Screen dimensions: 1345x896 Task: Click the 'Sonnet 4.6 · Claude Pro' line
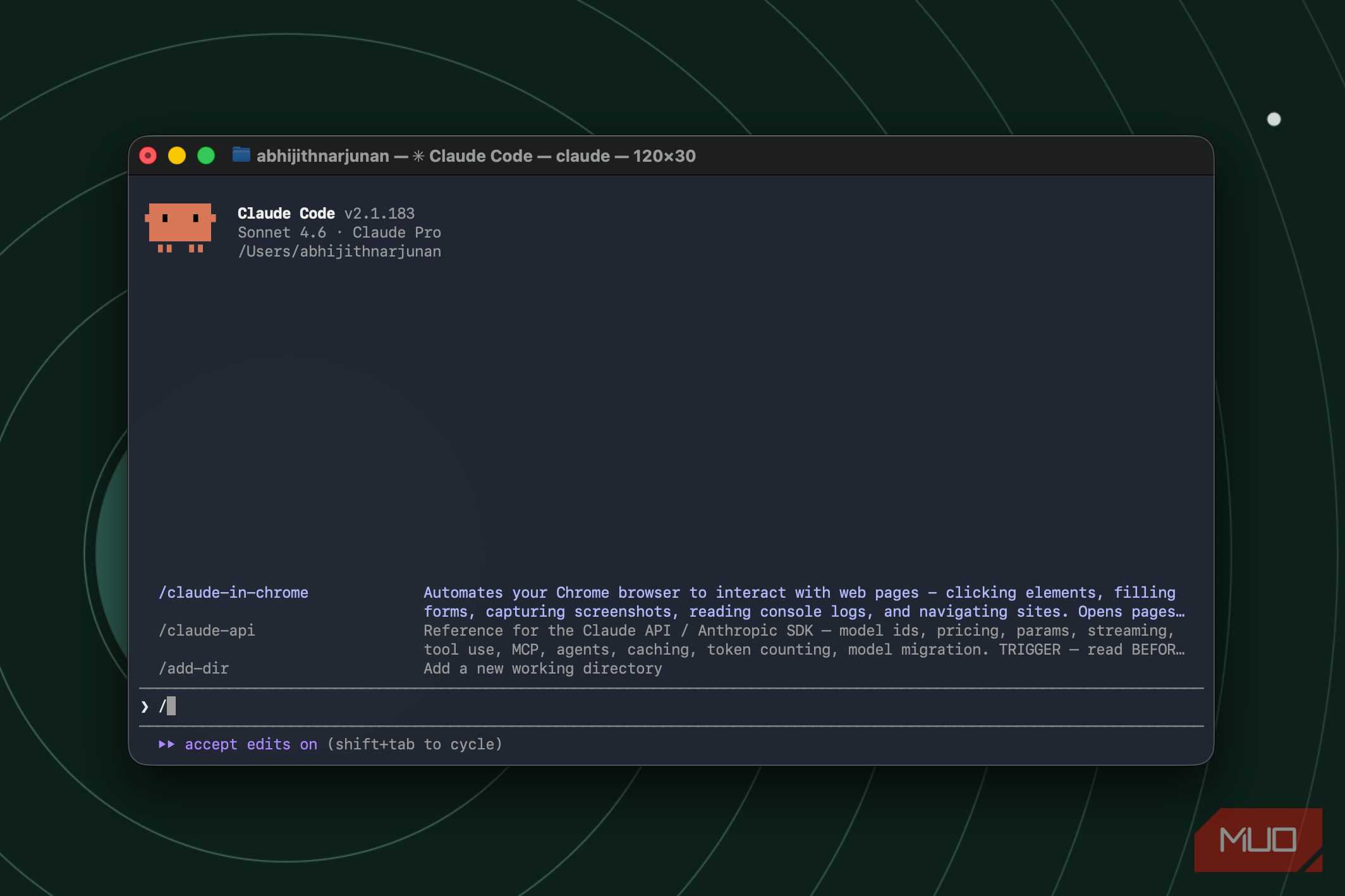(x=339, y=233)
